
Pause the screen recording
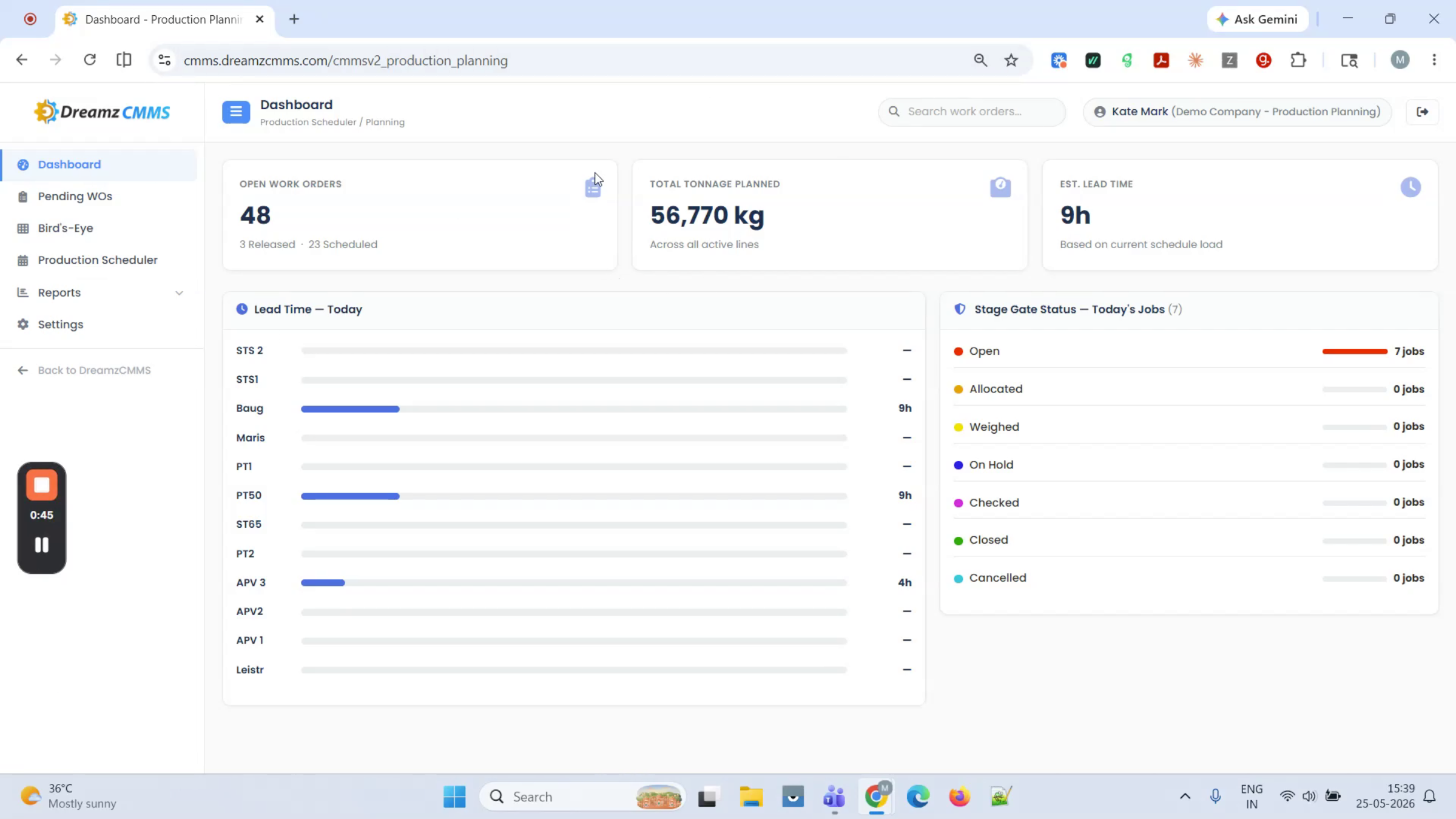41,545
